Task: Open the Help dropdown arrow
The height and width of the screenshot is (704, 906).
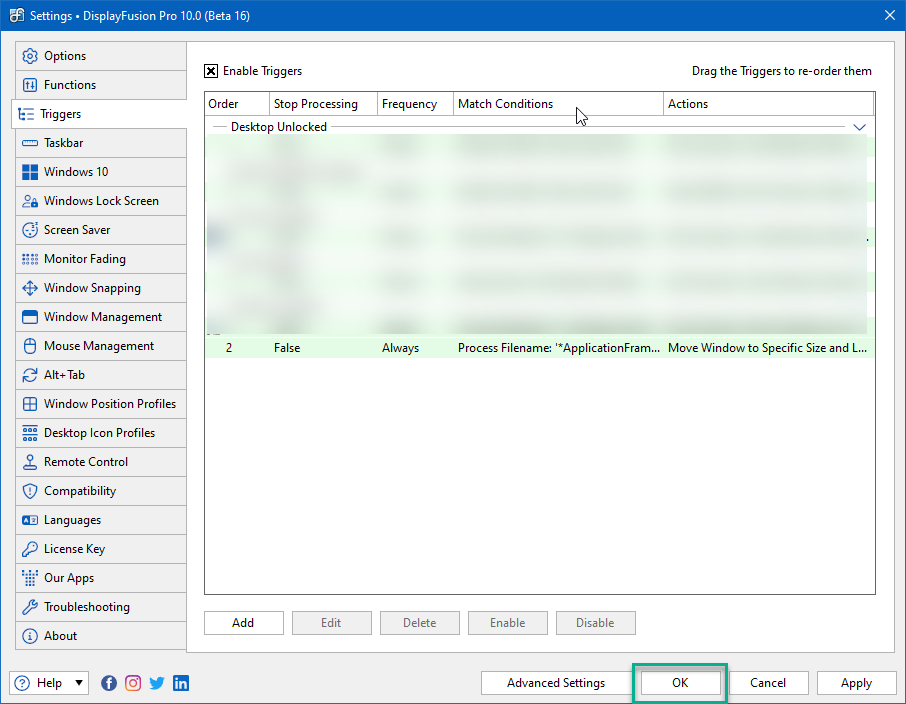Action: [79, 683]
